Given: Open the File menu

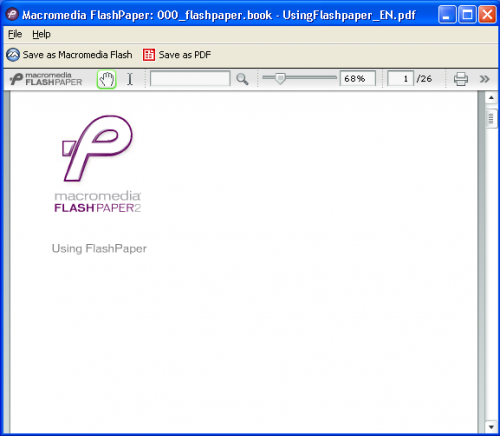Looking at the screenshot, I should (x=15, y=34).
